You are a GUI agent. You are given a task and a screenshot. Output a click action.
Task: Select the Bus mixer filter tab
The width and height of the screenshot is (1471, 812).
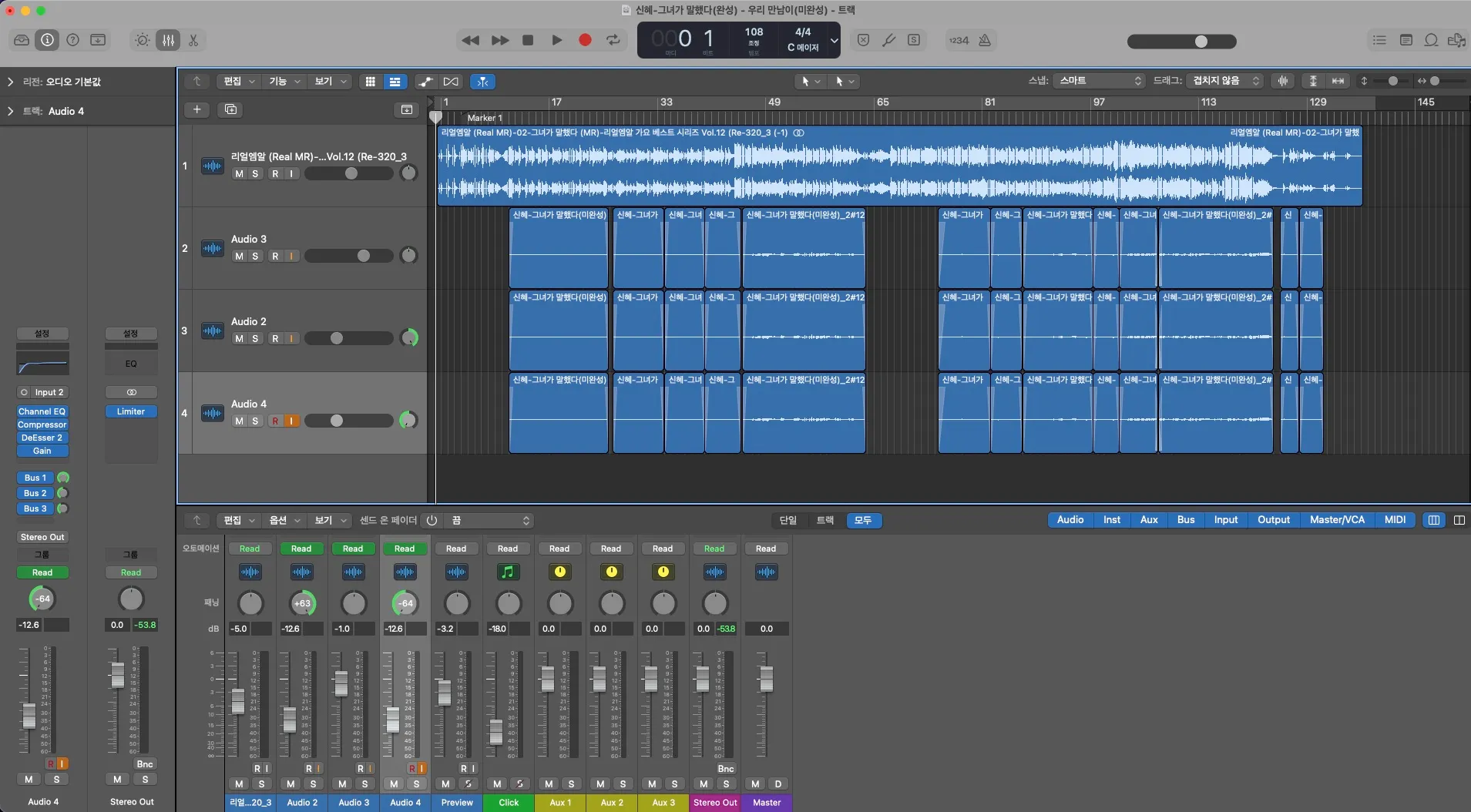pyautogui.click(x=1186, y=520)
